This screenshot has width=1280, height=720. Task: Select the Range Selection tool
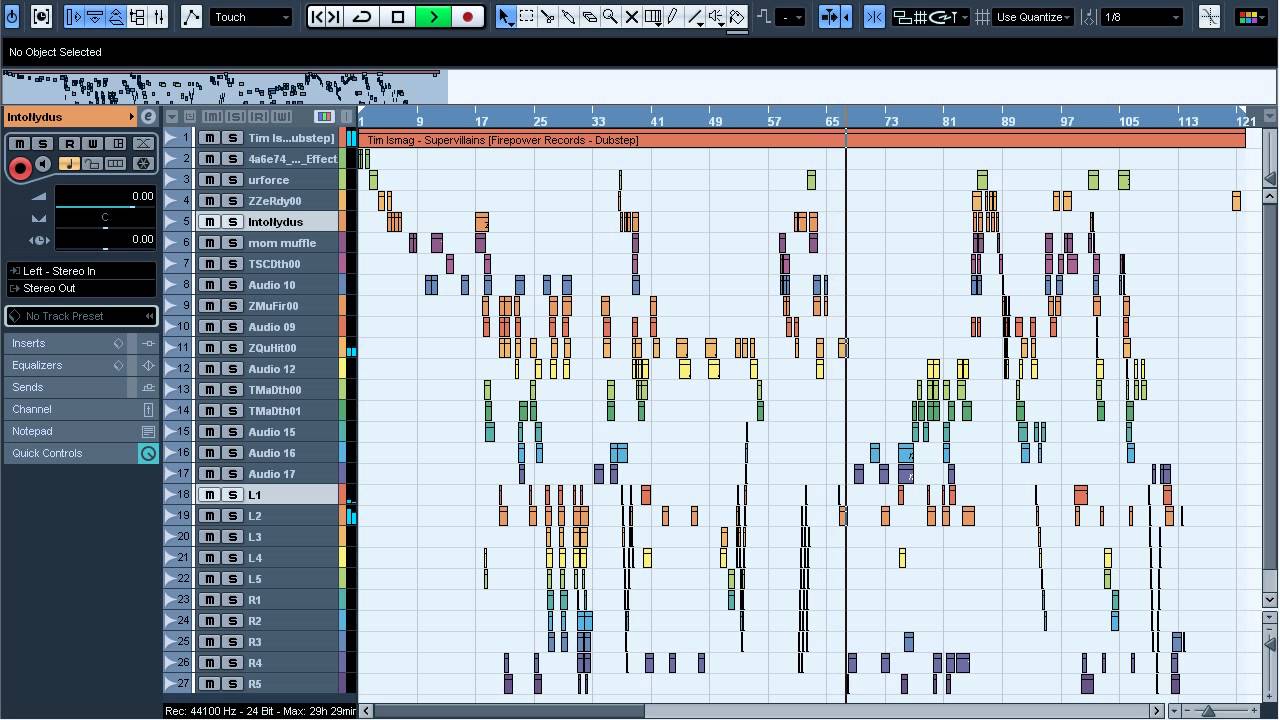[x=526, y=17]
